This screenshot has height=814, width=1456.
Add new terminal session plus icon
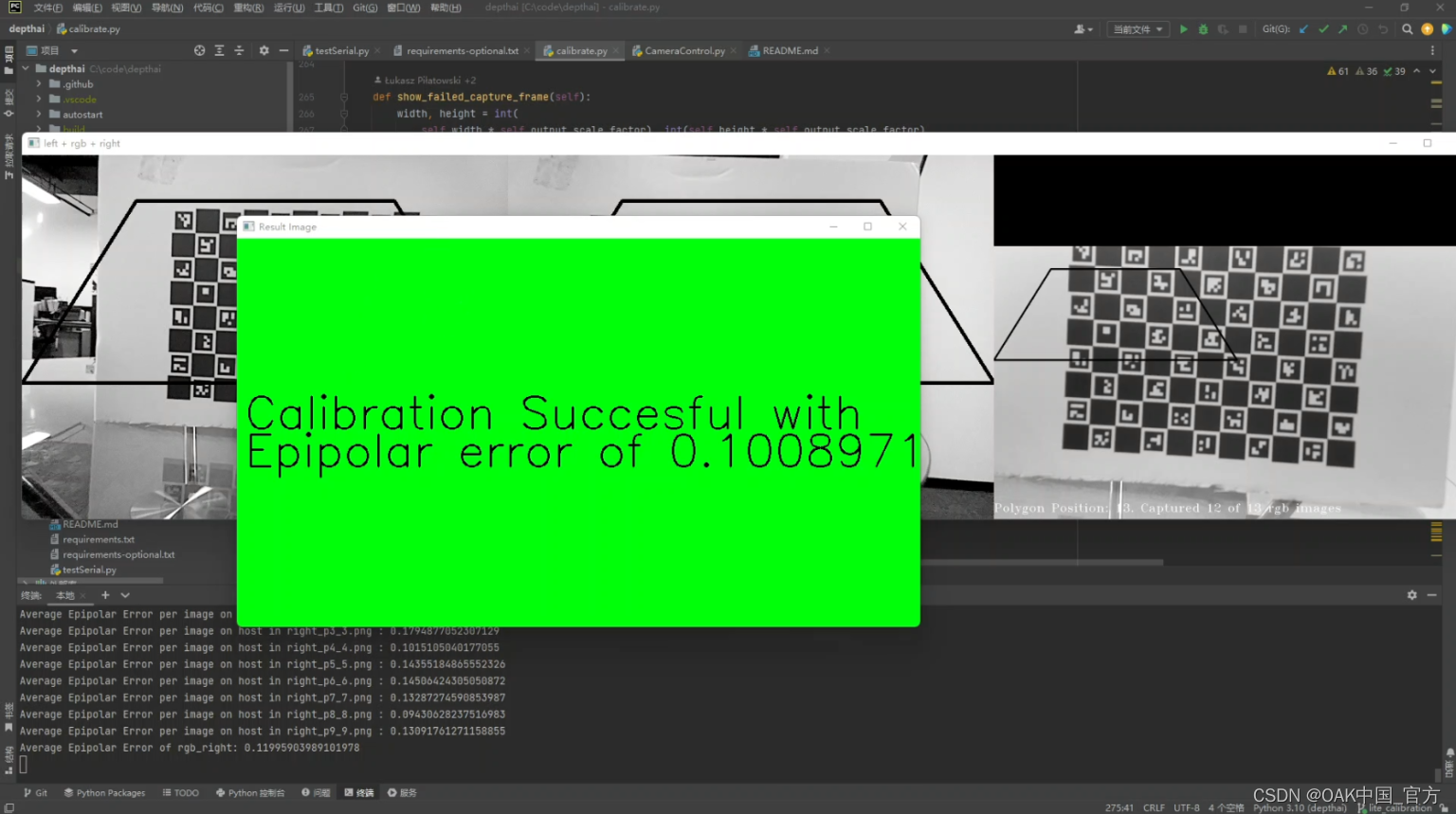tap(105, 595)
